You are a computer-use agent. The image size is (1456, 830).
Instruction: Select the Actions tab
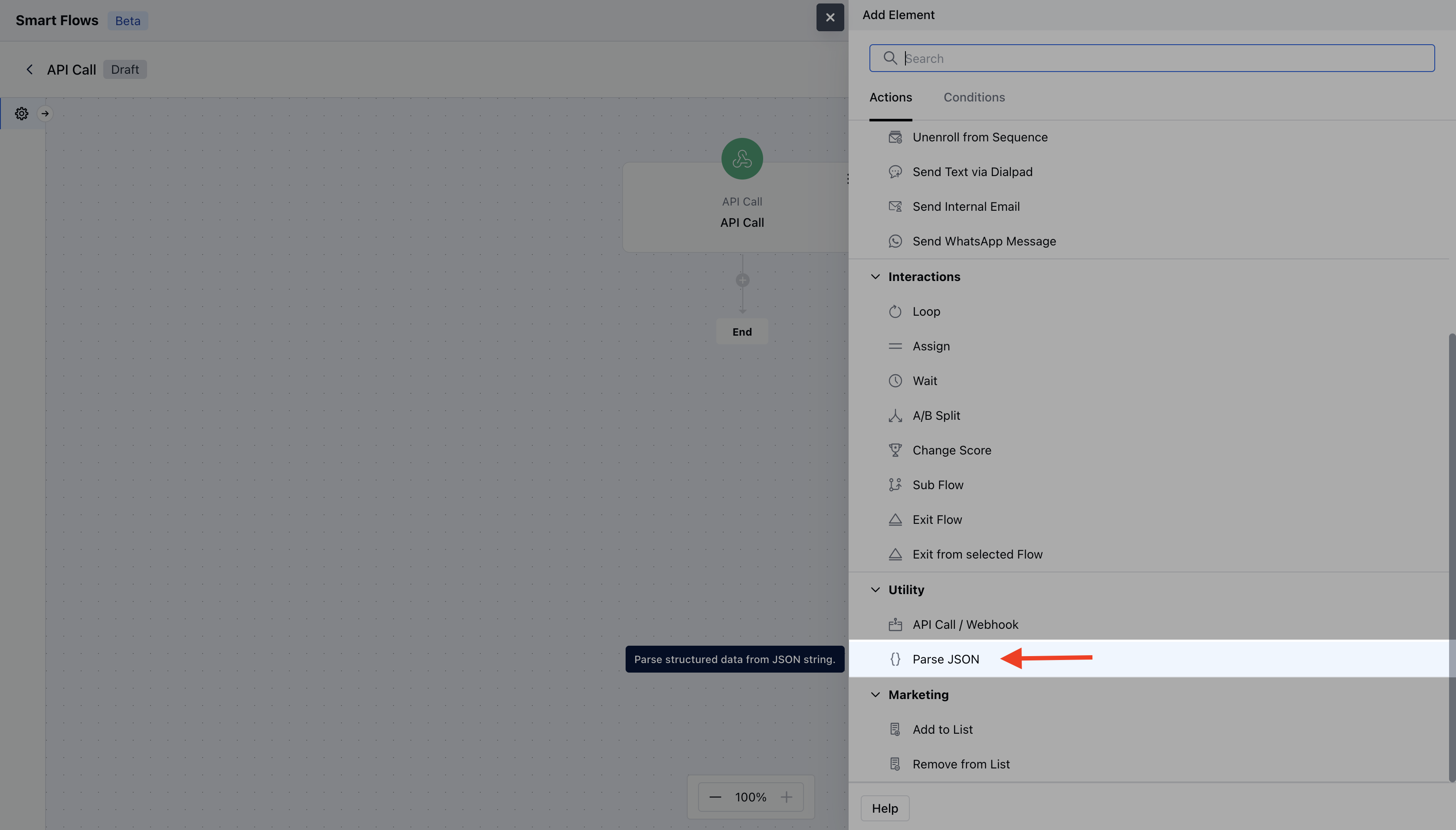(x=890, y=98)
